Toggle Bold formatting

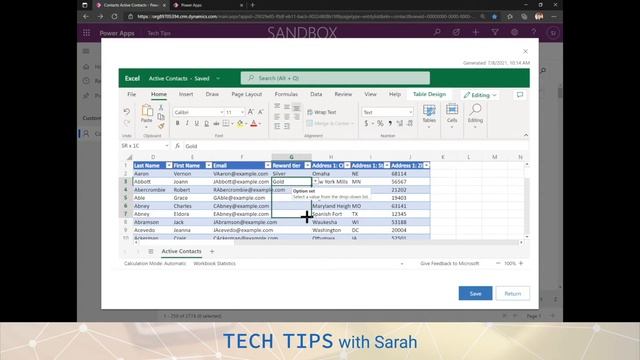(178, 123)
